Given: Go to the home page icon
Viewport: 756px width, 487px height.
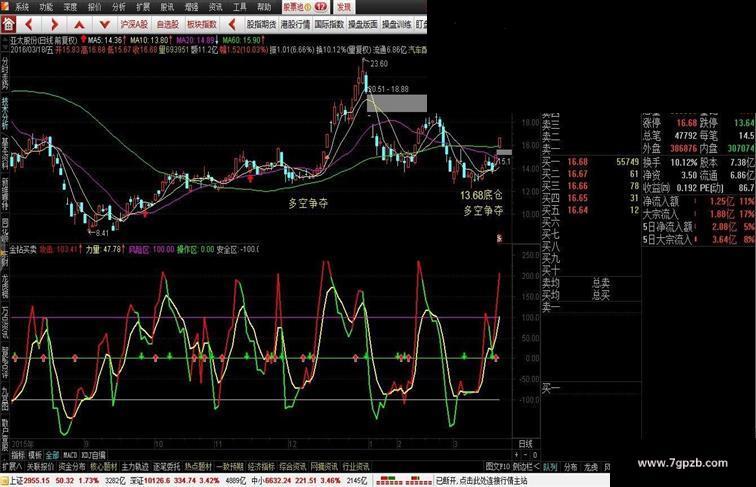Looking at the screenshot, I should click(8, 24).
